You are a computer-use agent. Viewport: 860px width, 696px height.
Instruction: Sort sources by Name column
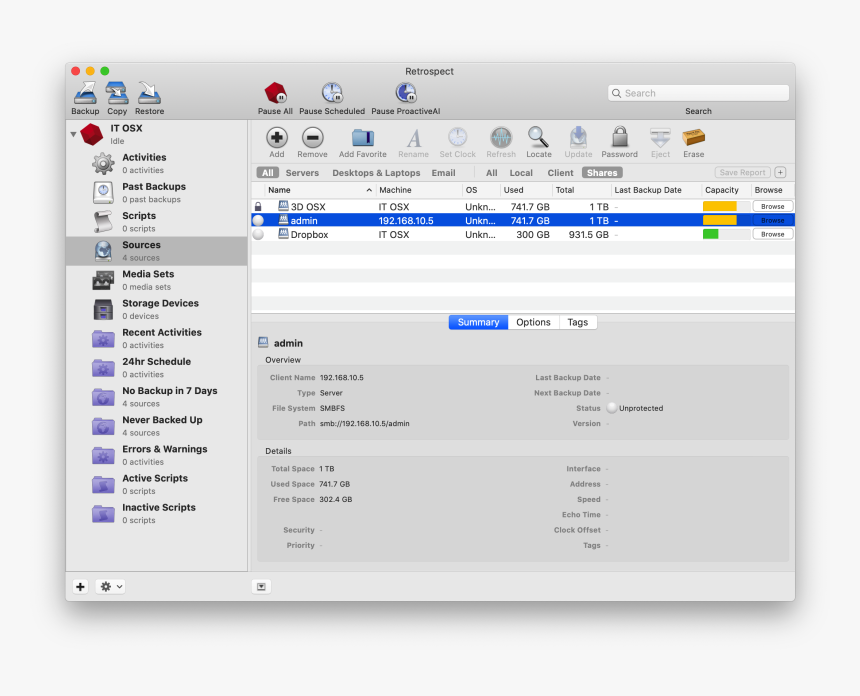(x=320, y=190)
